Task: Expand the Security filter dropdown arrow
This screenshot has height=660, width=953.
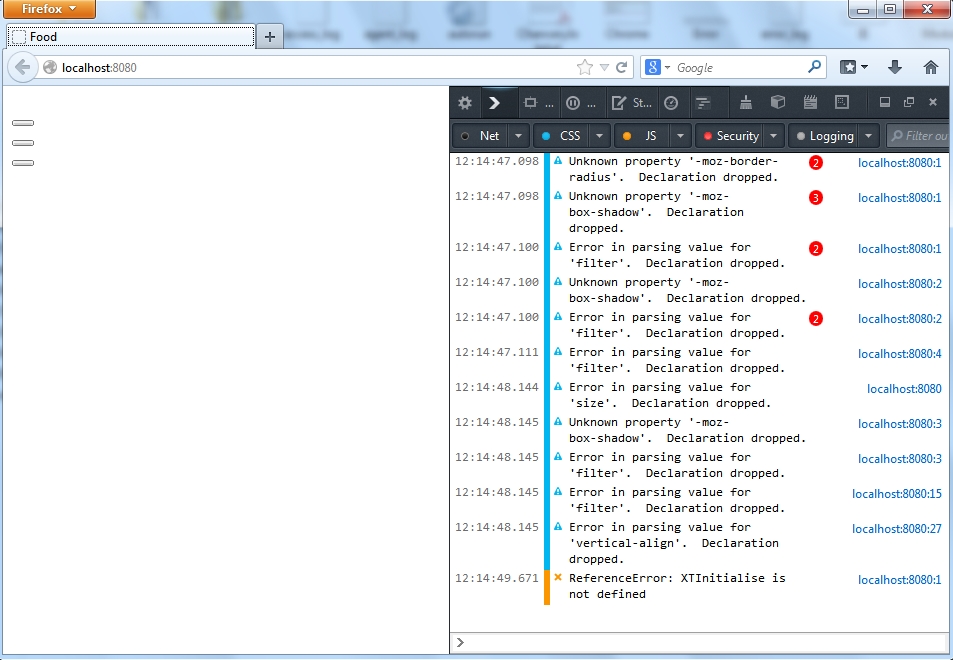Action: pyautogui.click(x=773, y=136)
